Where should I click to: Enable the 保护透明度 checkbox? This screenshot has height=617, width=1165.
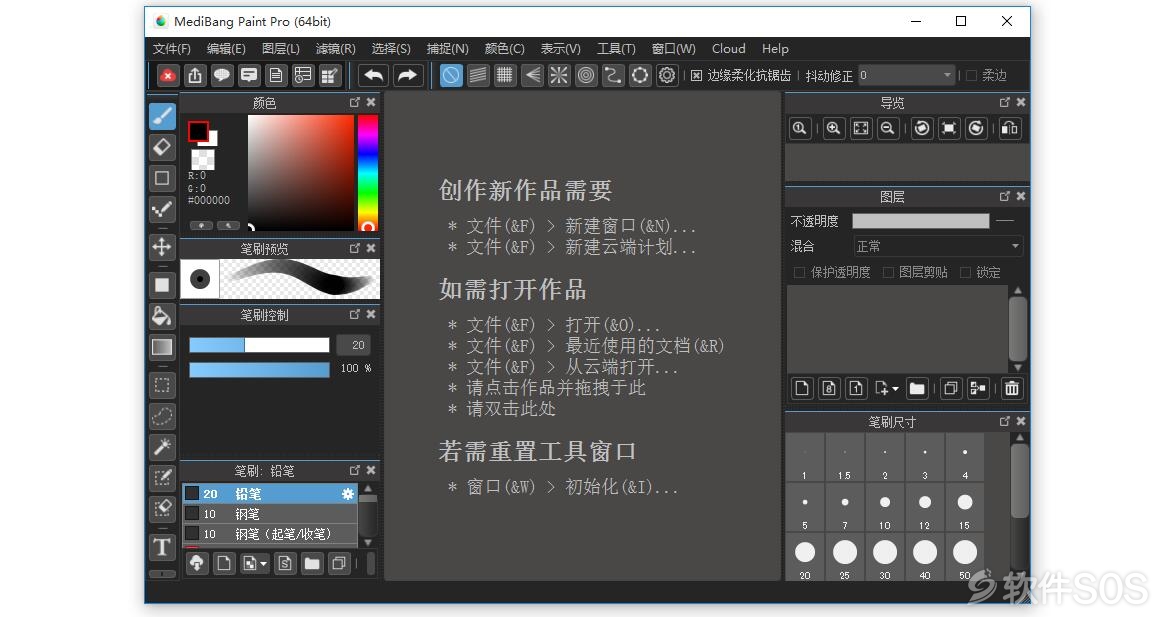click(799, 273)
